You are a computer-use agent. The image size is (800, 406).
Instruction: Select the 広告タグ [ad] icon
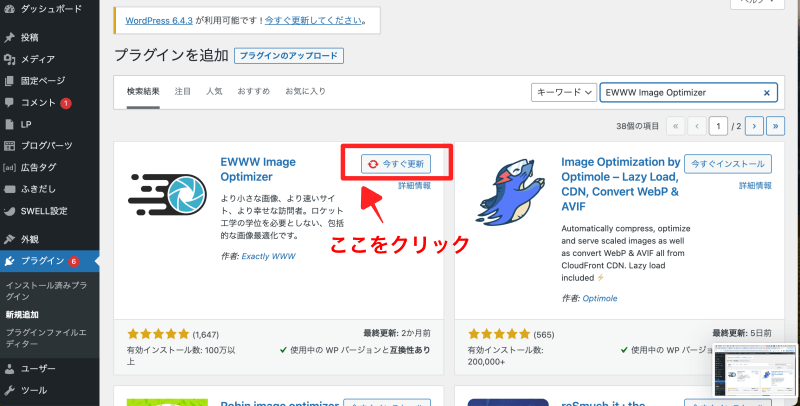tap(9, 167)
